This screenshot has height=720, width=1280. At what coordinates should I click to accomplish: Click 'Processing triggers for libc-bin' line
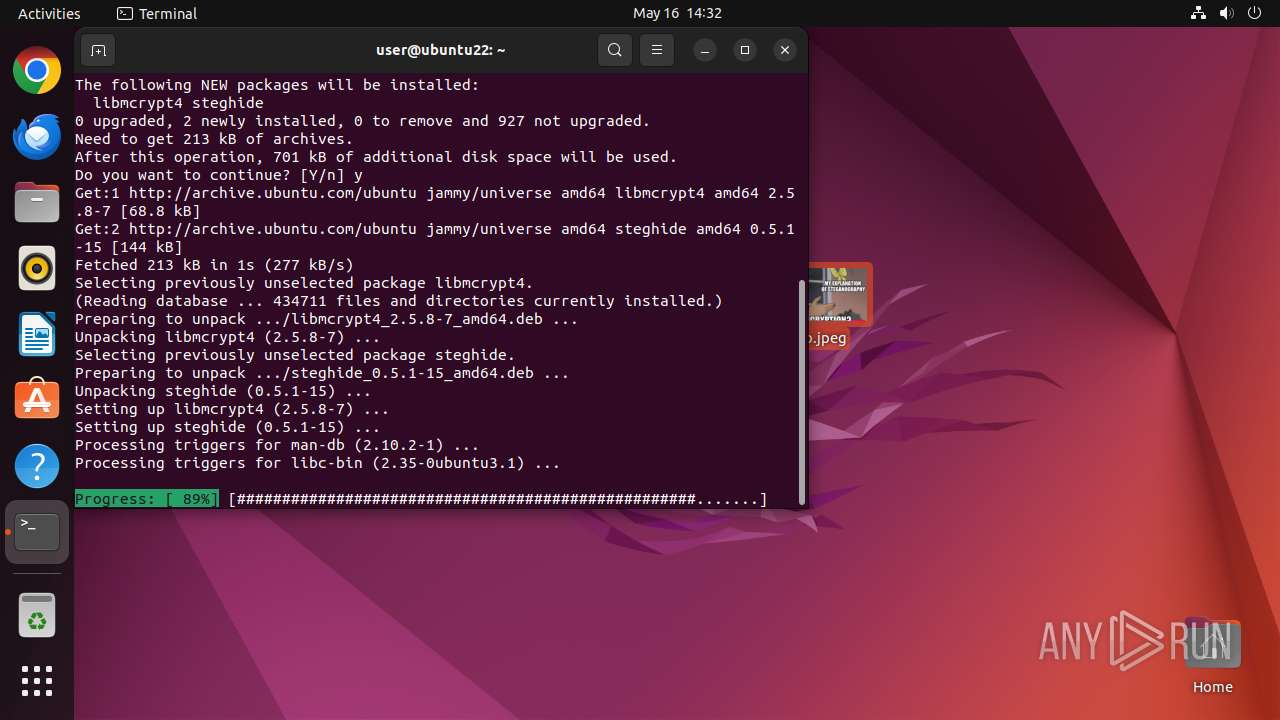[x=318, y=463]
